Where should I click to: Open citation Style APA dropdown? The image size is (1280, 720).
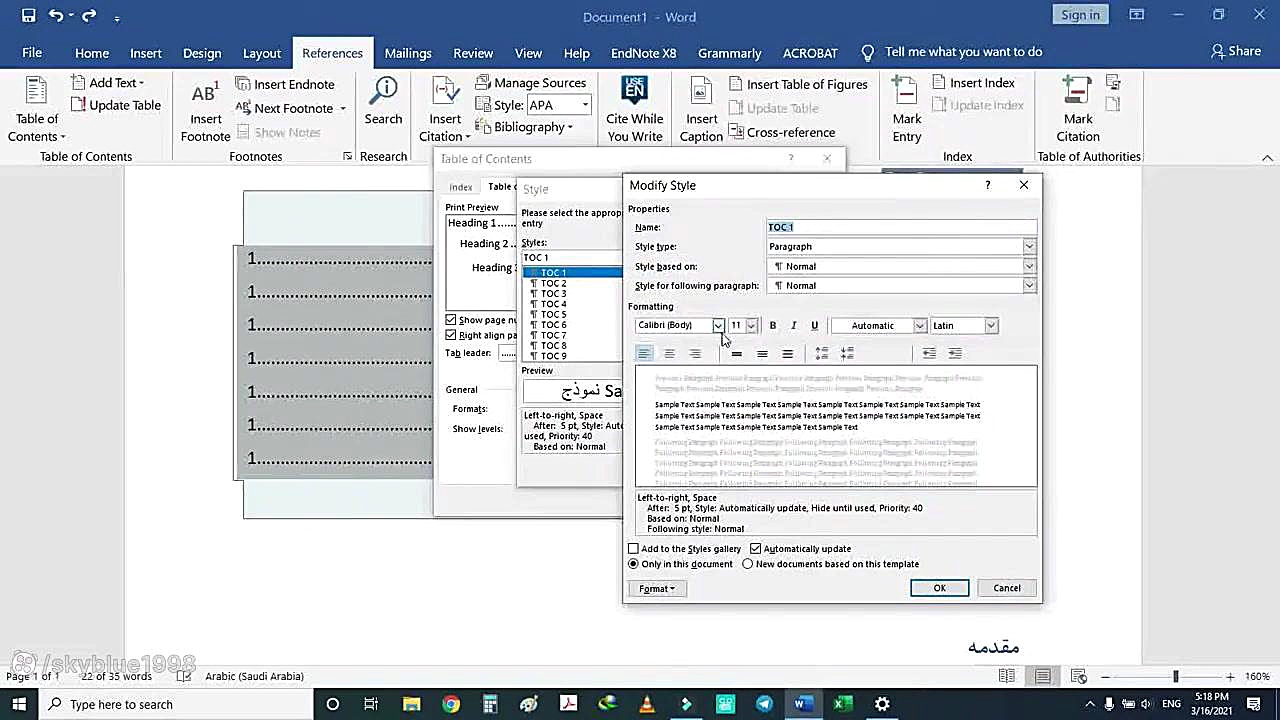pos(585,105)
